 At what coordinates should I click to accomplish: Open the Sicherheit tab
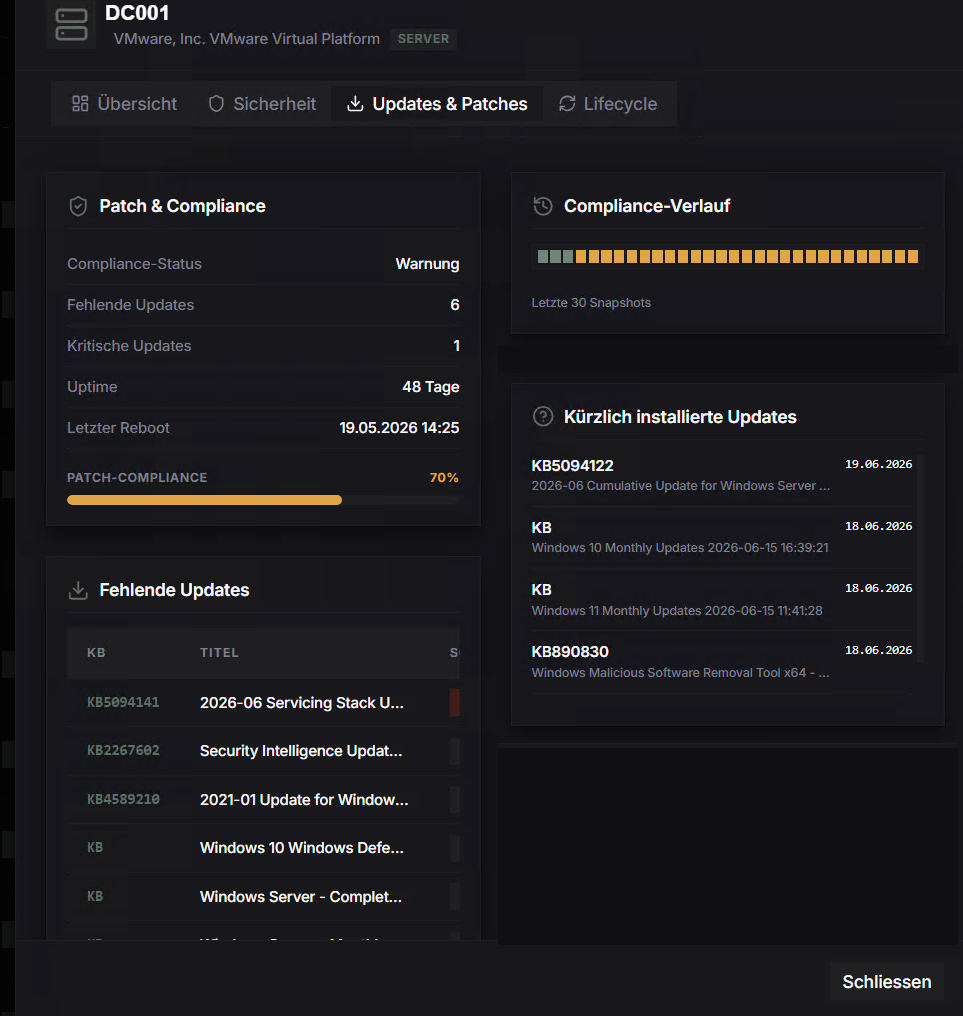coord(262,104)
